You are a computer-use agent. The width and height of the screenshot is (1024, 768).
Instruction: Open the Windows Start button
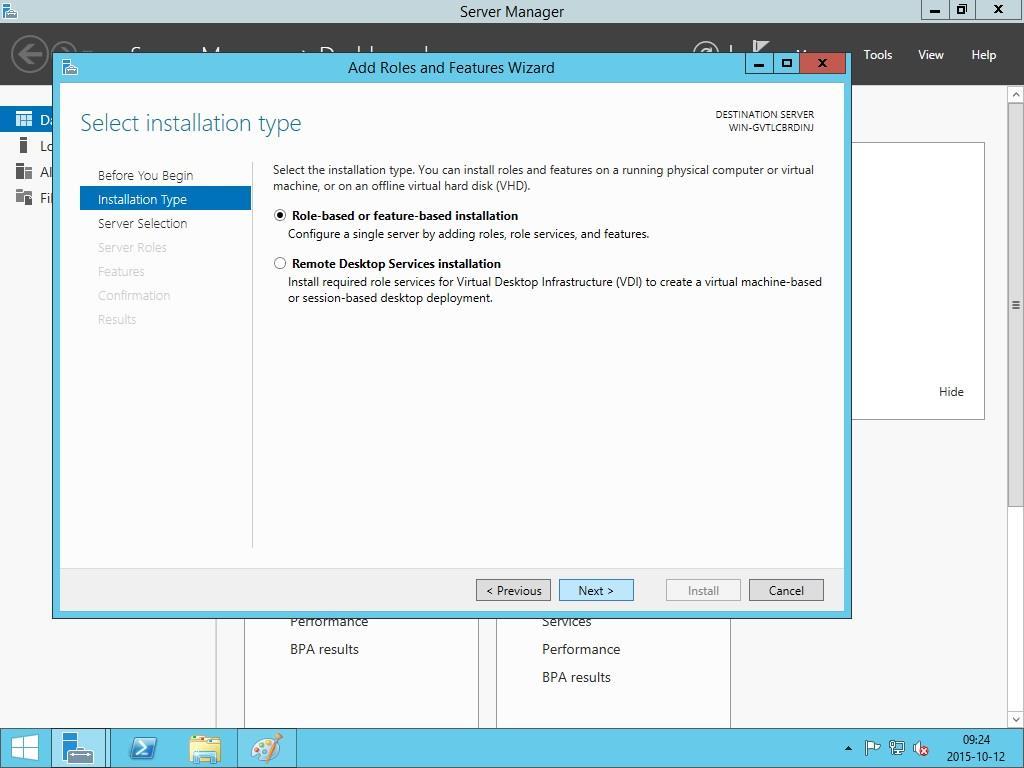(x=25, y=748)
